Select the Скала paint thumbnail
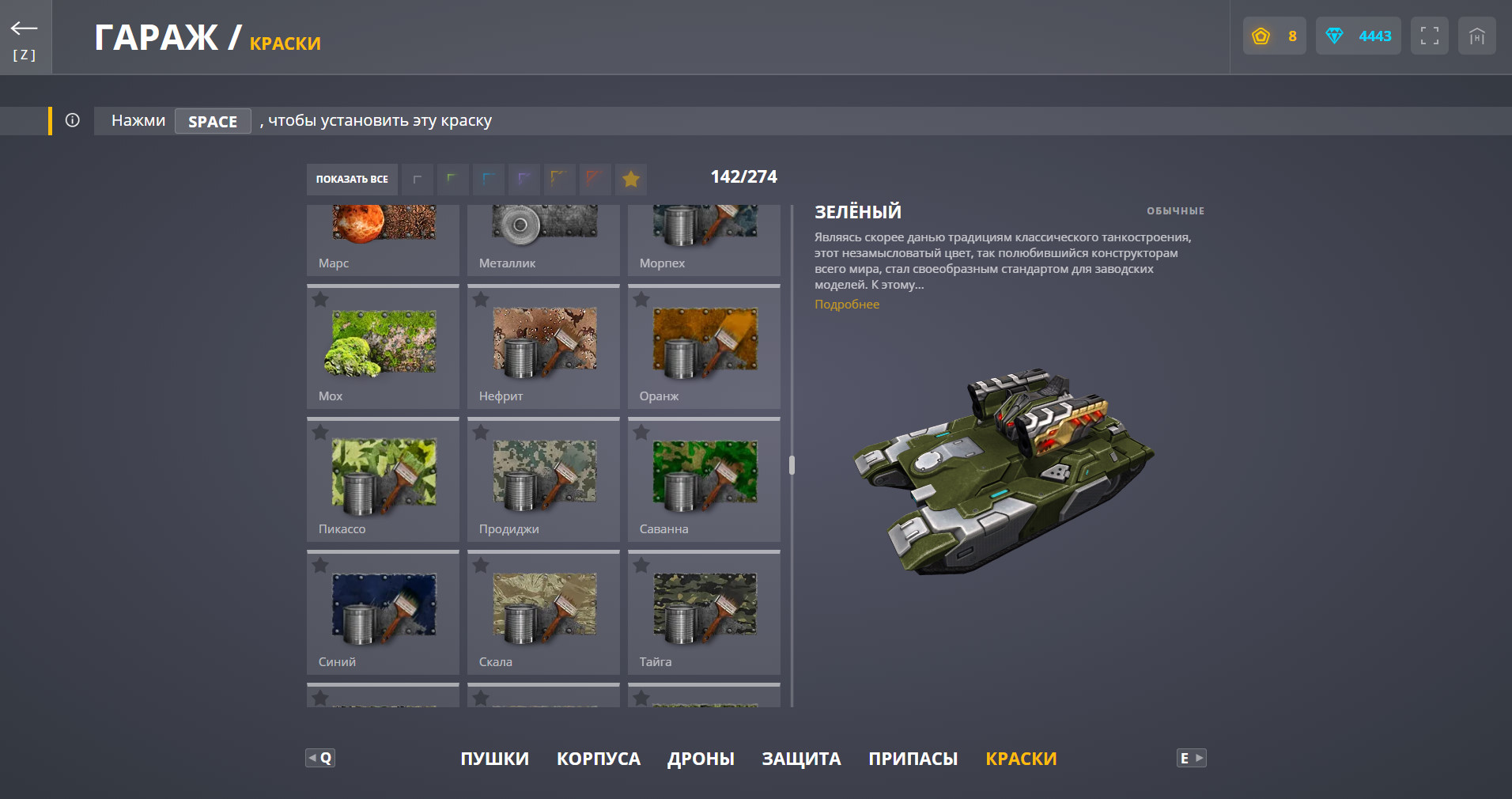Viewport: 1512px width, 799px height. 545,609
